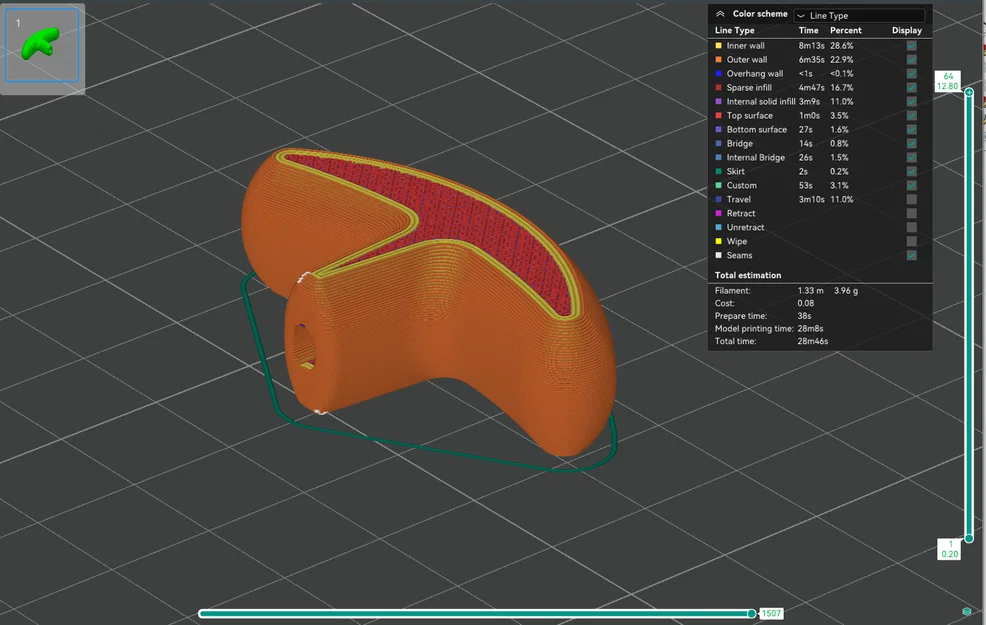
Task: Select the Top surface legend label
Action: pyautogui.click(x=750, y=116)
